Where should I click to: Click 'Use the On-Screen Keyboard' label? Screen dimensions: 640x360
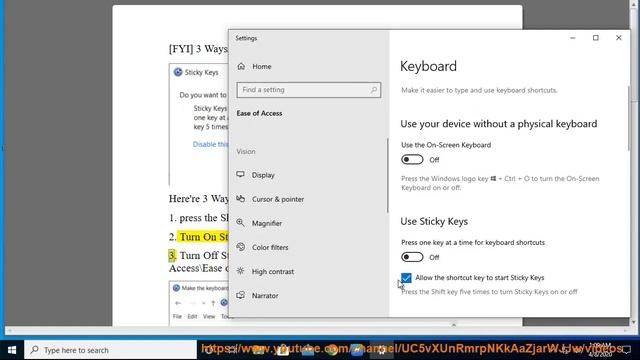[x=446, y=145]
